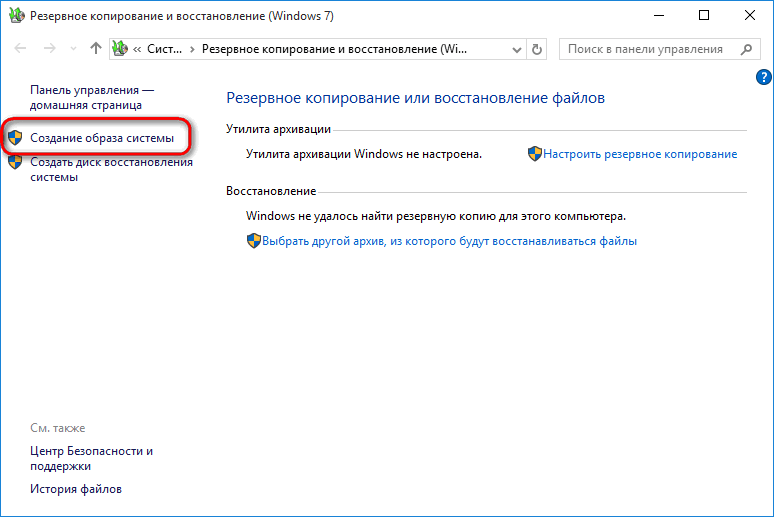
Task: Open История файлов link
Action: (76, 489)
